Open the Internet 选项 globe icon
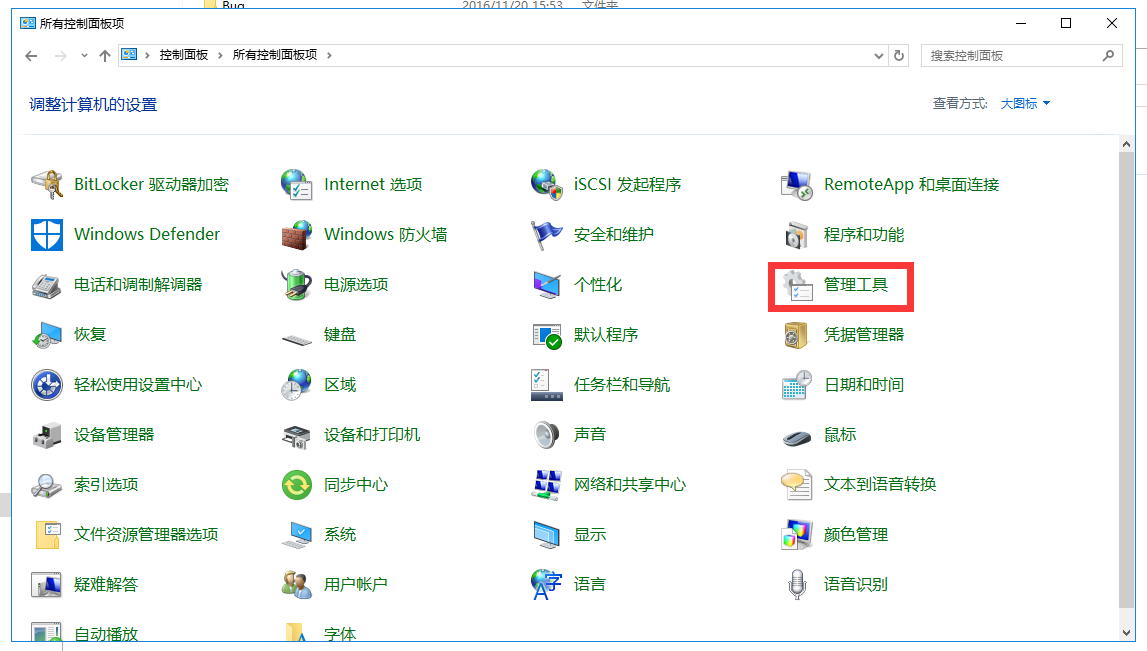 click(x=297, y=184)
